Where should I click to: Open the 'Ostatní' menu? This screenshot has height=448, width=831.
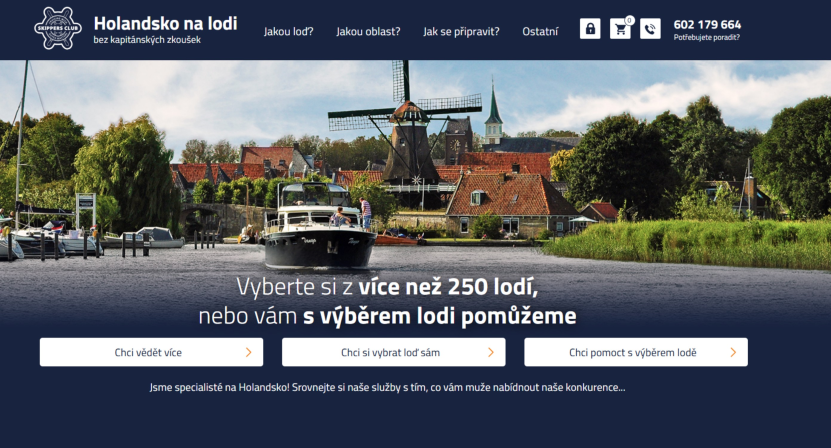[540, 31]
